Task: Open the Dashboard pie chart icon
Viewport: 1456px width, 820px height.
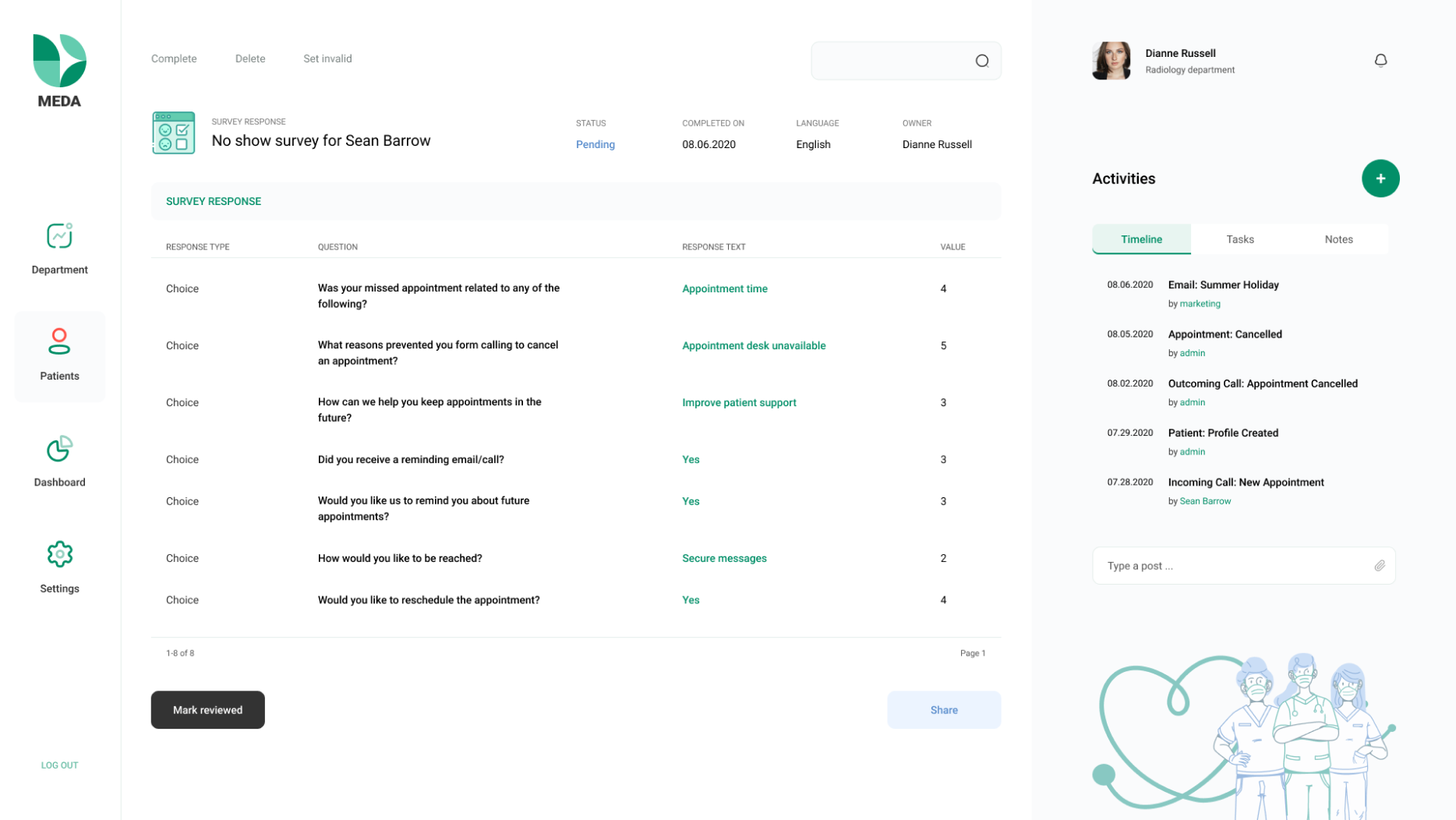Action: click(x=59, y=448)
